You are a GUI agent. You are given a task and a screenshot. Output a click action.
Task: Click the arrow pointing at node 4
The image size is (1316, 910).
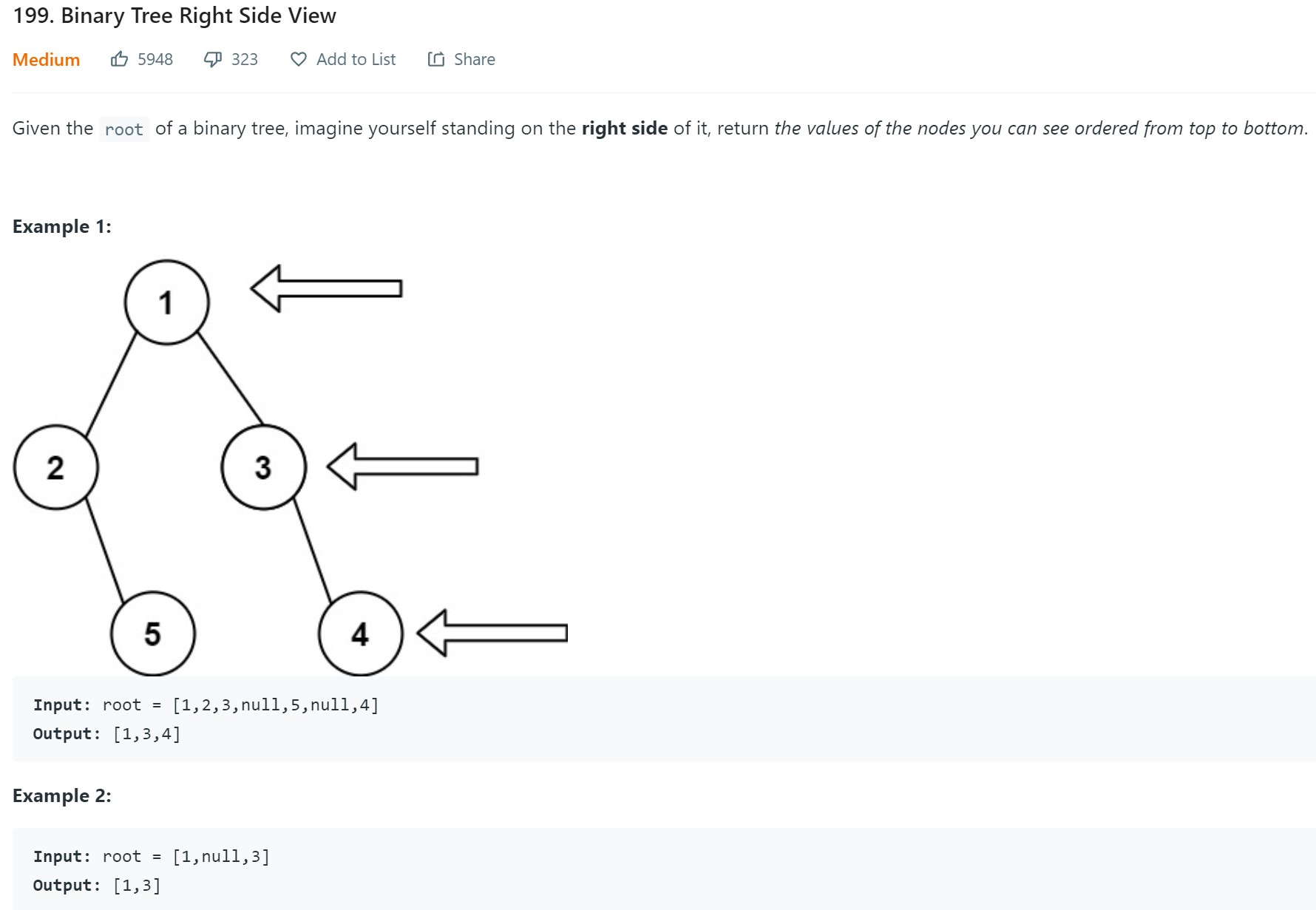492,633
